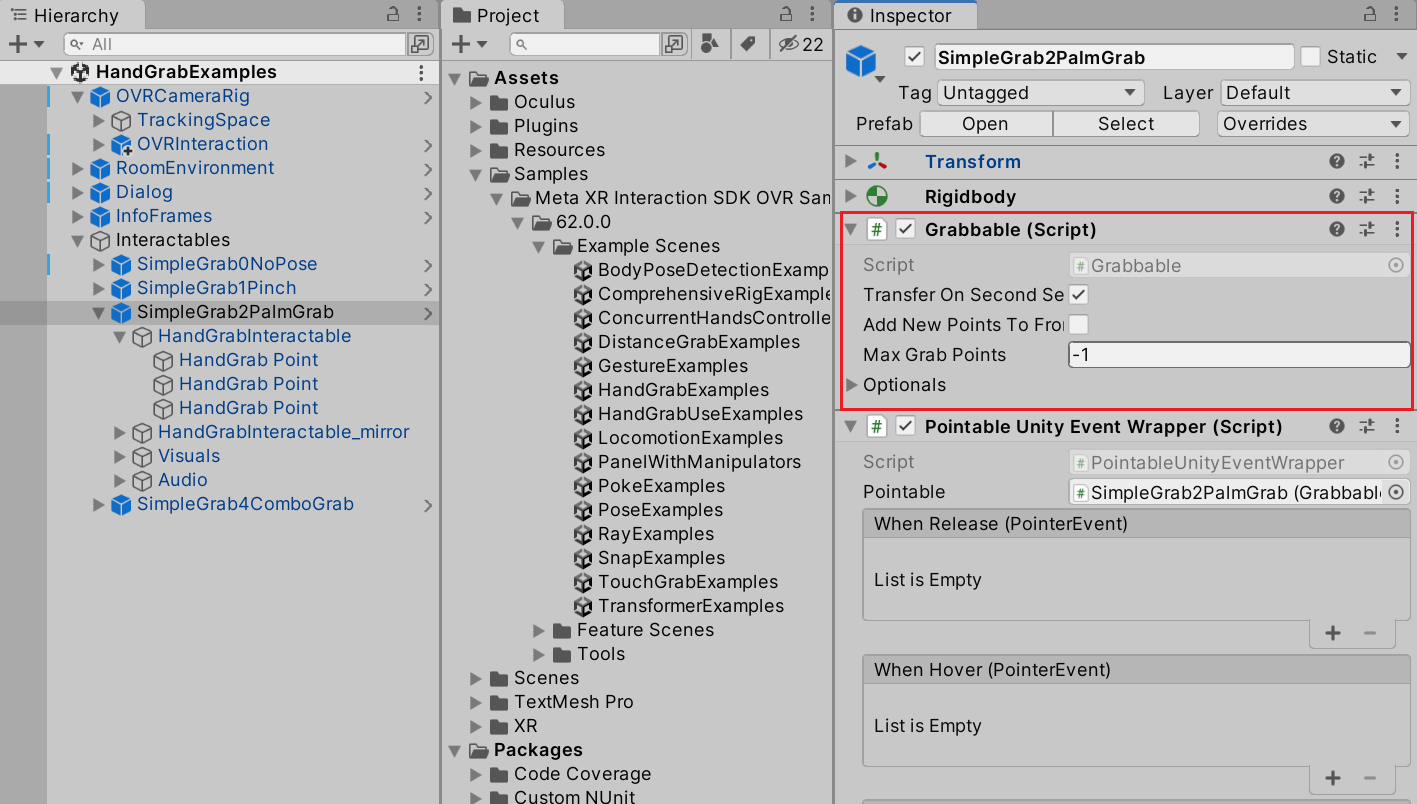This screenshot has width=1417, height=804.
Task: Open SimpleGrab4ComboGrab prefab via chevron
Action: coord(428,505)
